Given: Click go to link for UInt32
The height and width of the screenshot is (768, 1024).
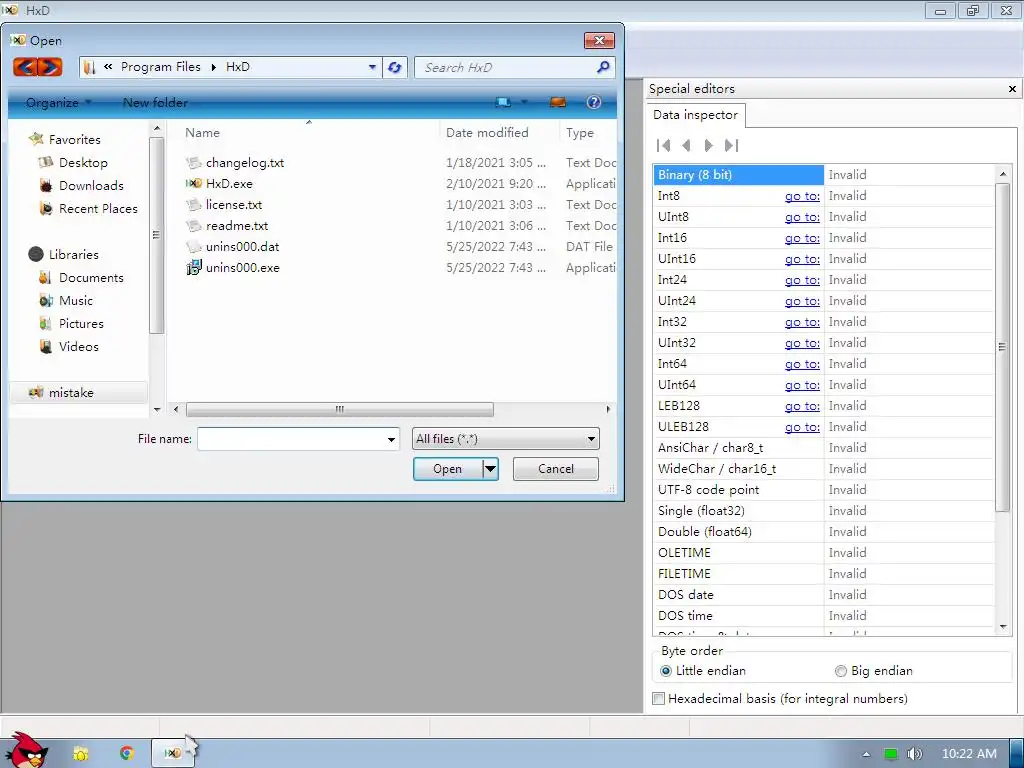Looking at the screenshot, I should click(802, 343).
